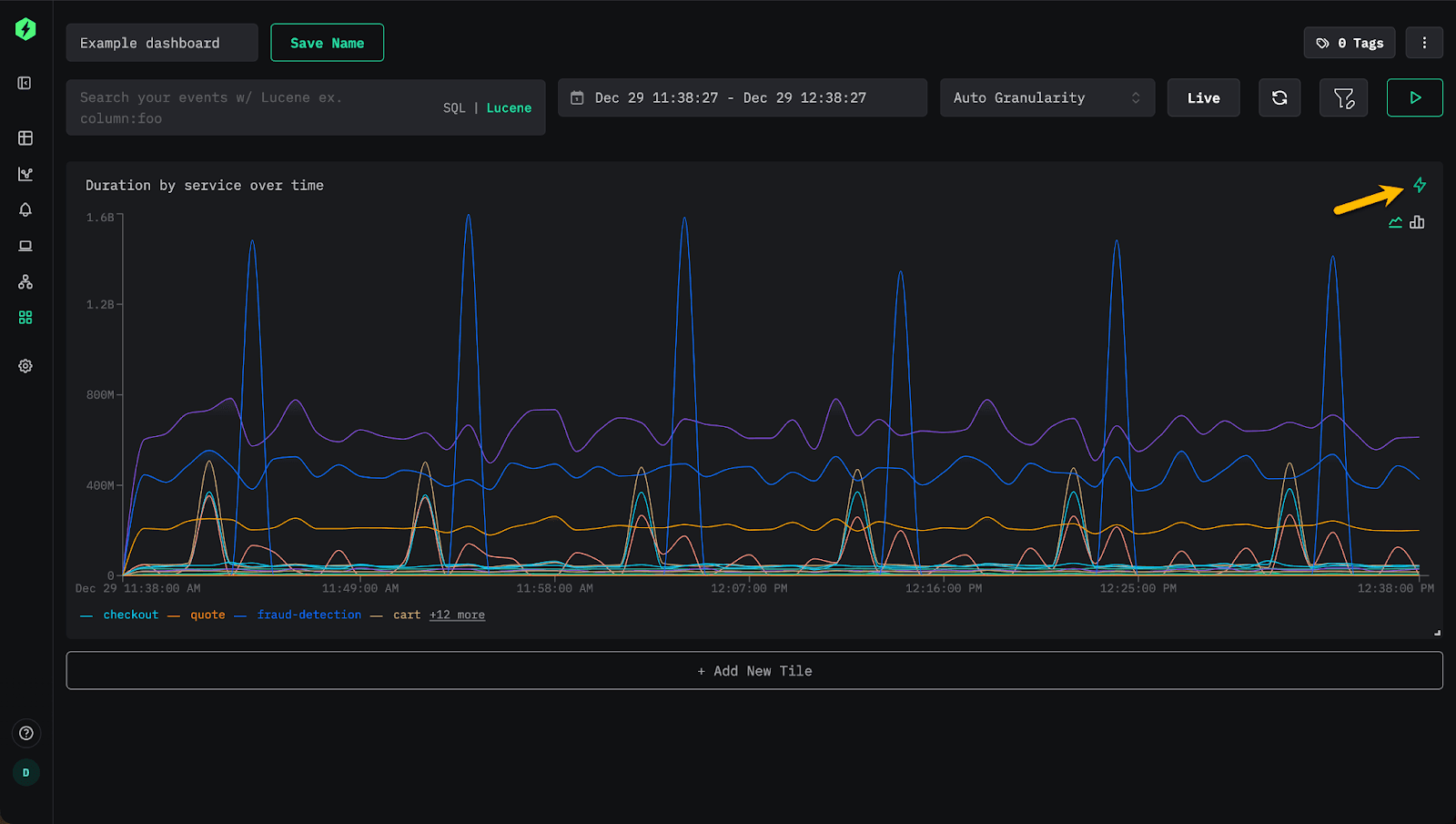This screenshot has height=824, width=1456.
Task: Click Add New Tile
Action: pyautogui.click(x=753, y=670)
